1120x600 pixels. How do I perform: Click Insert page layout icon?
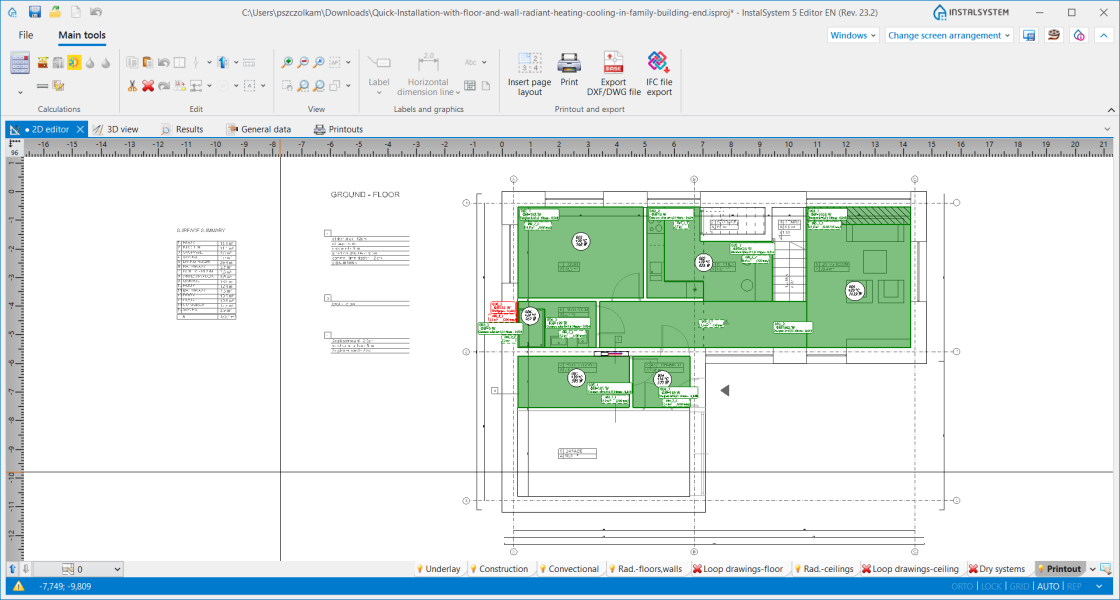coord(529,74)
